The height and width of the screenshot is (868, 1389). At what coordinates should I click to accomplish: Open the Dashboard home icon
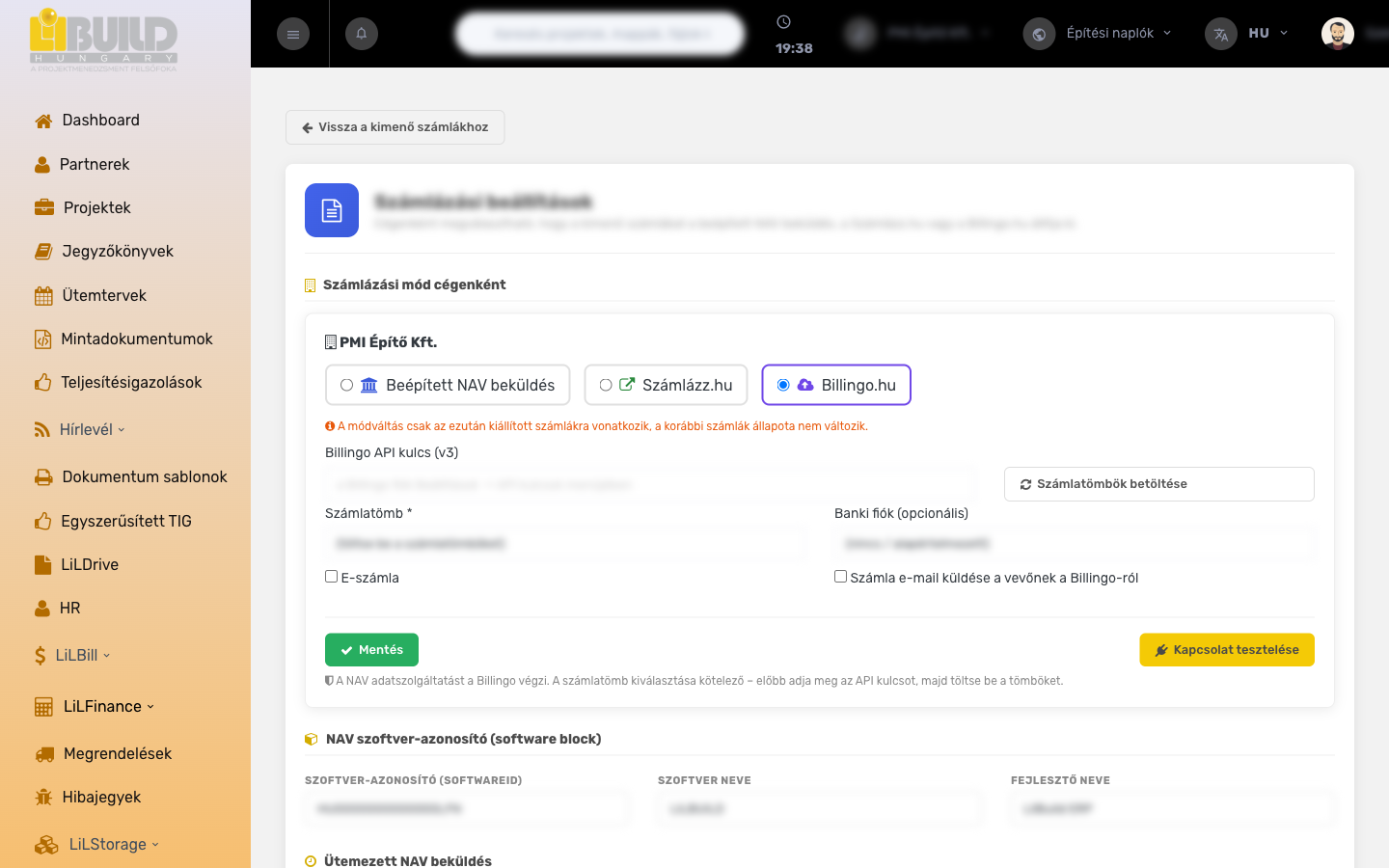[x=43, y=121]
